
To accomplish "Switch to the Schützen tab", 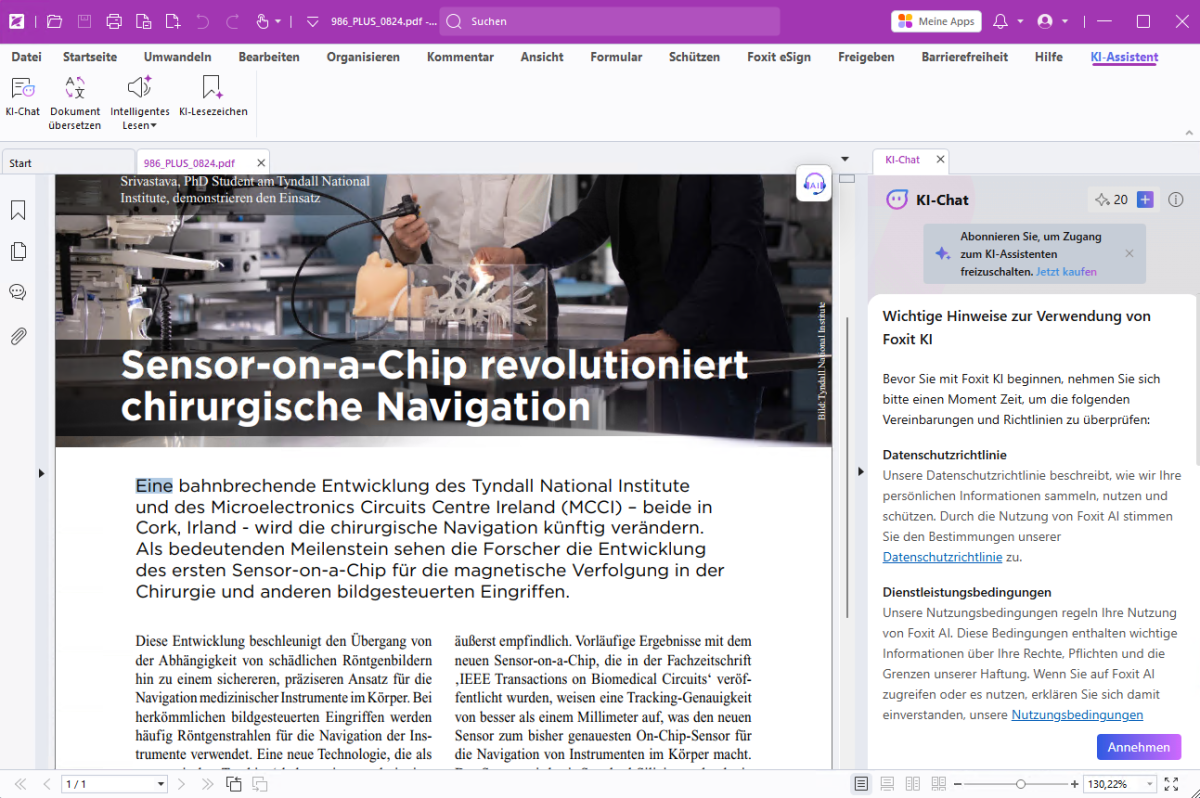I will pos(694,57).
